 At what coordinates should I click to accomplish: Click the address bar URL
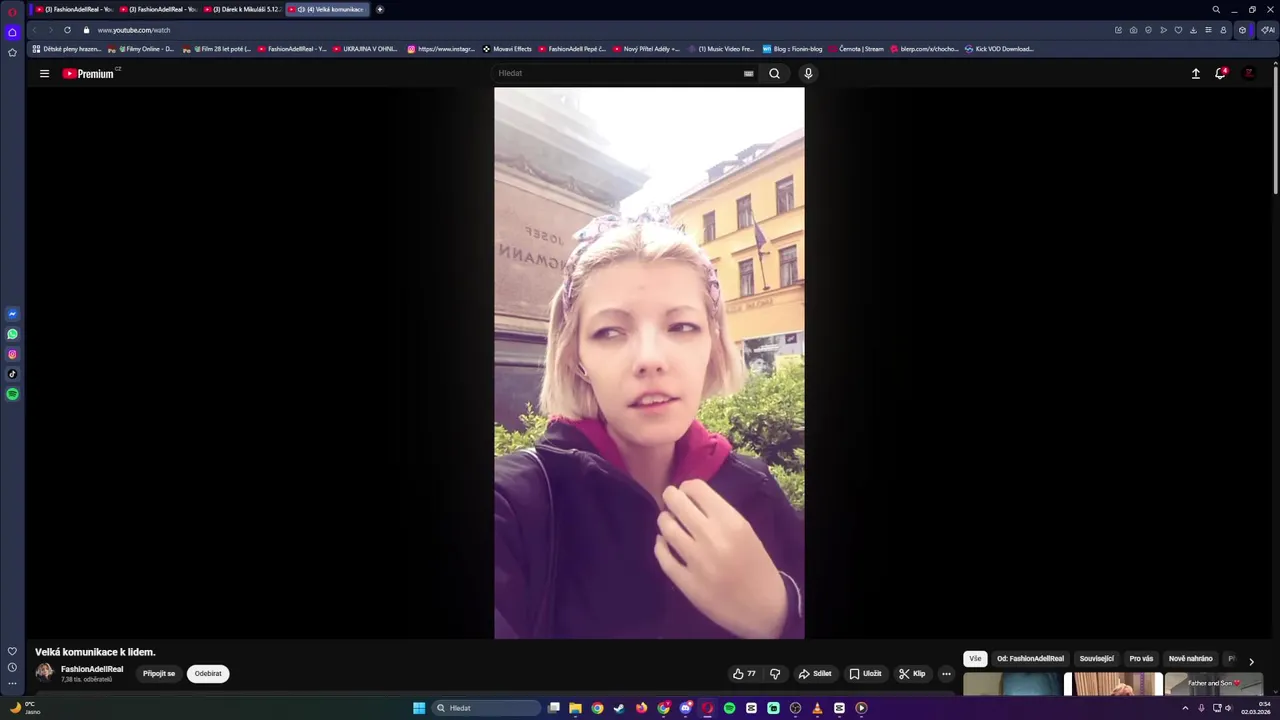(134, 30)
